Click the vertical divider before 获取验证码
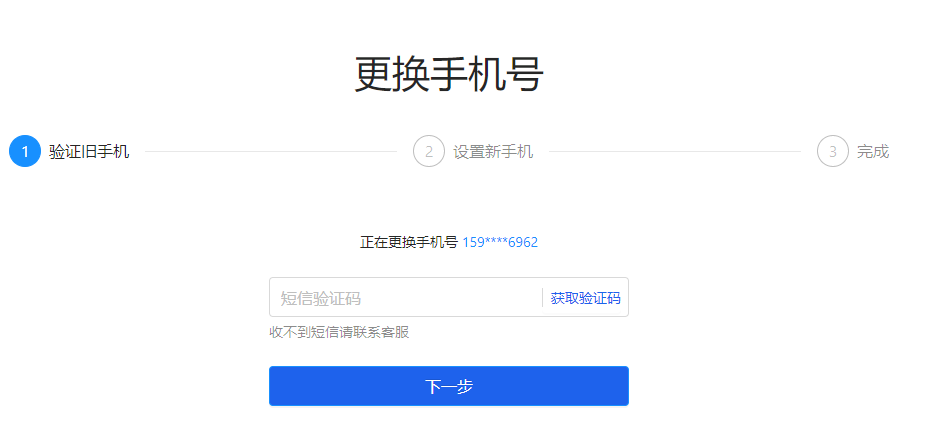The width and height of the screenshot is (934, 432). (543, 297)
